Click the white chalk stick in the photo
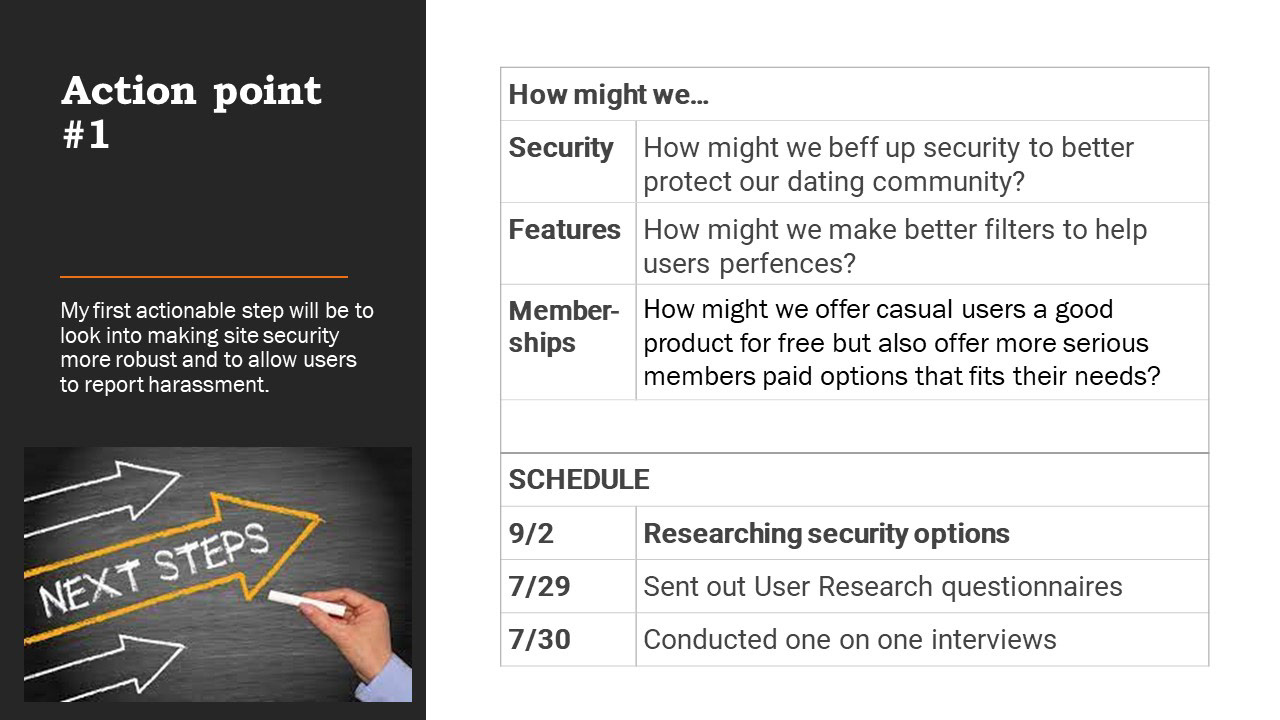This screenshot has width=1280, height=720. pyautogui.click(x=307, y=602)
